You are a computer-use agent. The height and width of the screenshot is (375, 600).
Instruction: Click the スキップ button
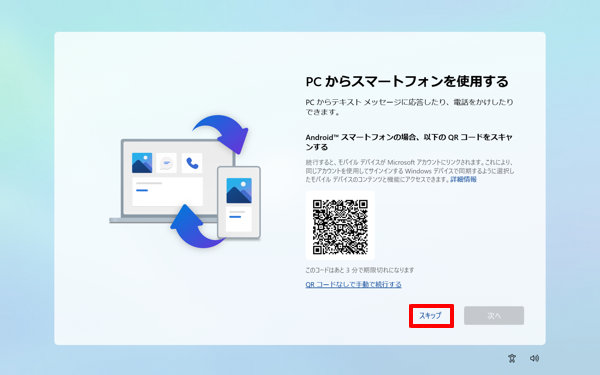click(x=431, y=316)
